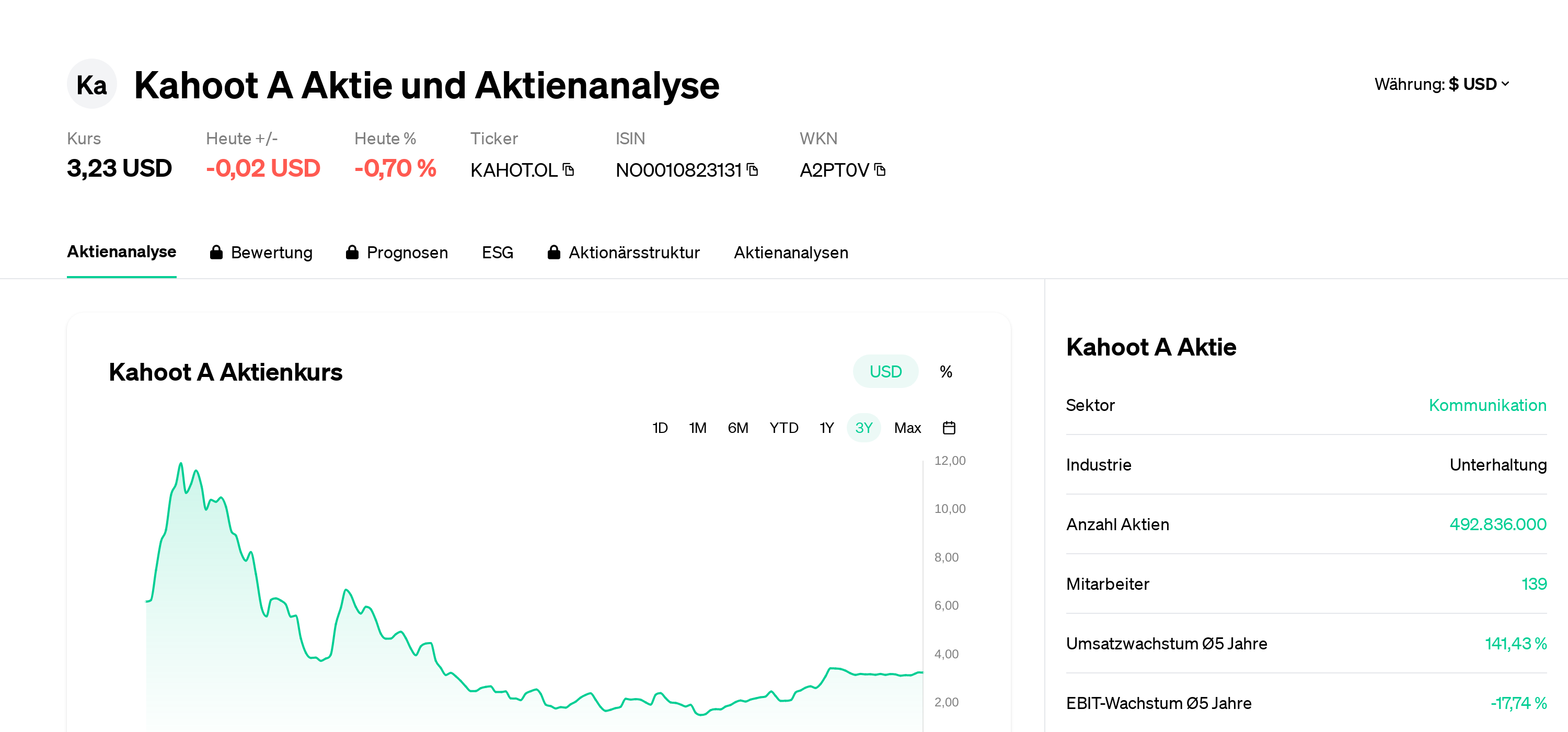
Task: Click the -17,74 % EBIT growth value
Action: 1518,703
